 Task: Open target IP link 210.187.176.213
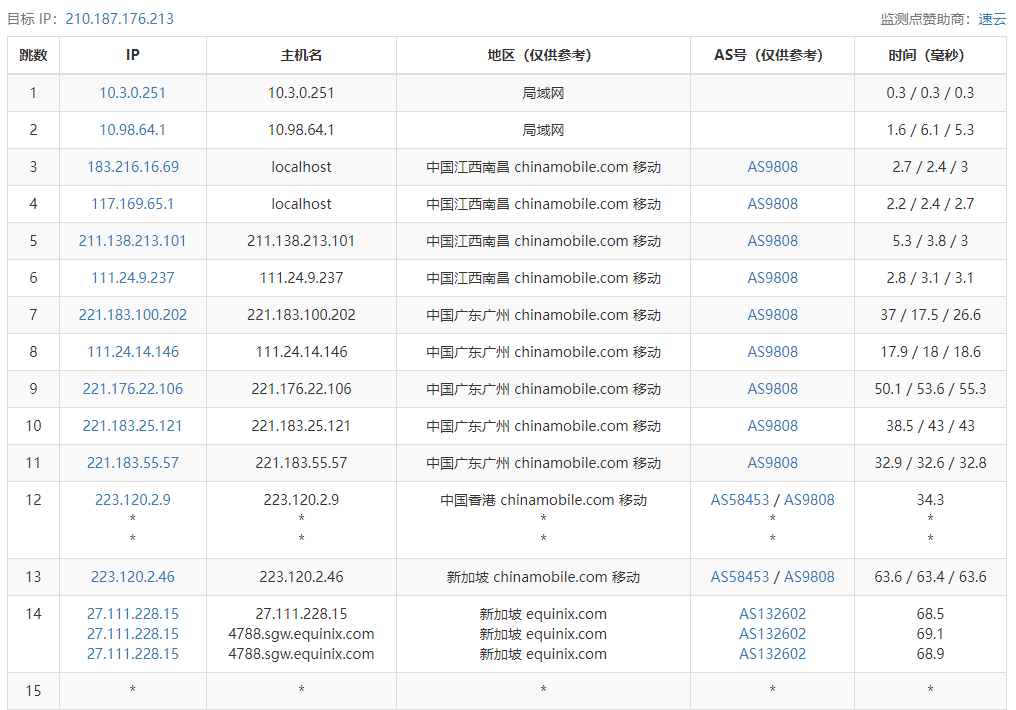point(119,19)
